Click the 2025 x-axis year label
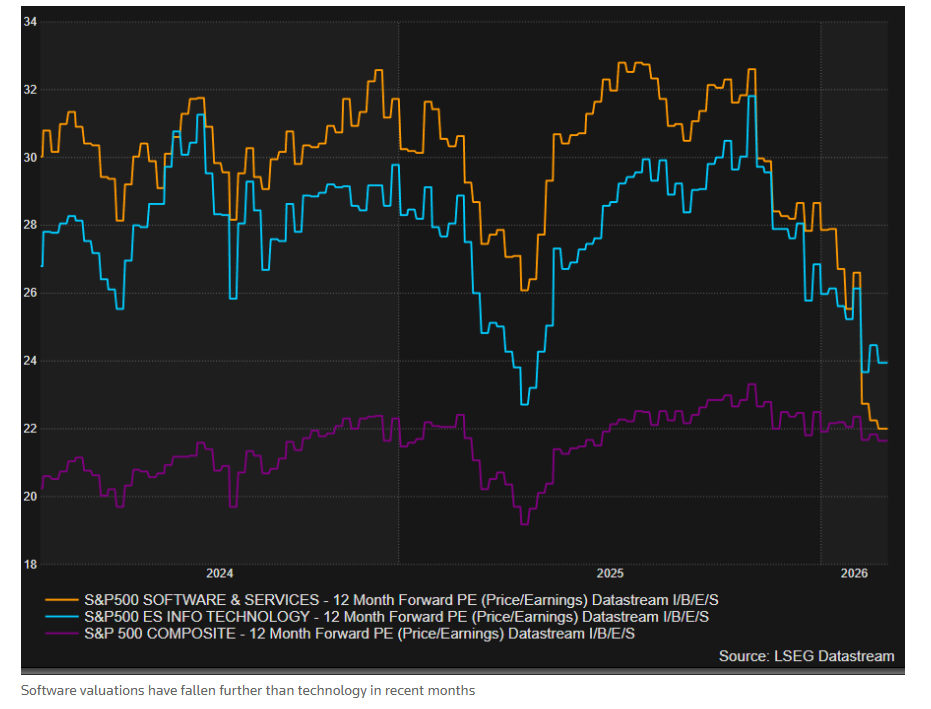Image resolution: width=931 pixels, height=709 pixels. [x=610, y=573]
